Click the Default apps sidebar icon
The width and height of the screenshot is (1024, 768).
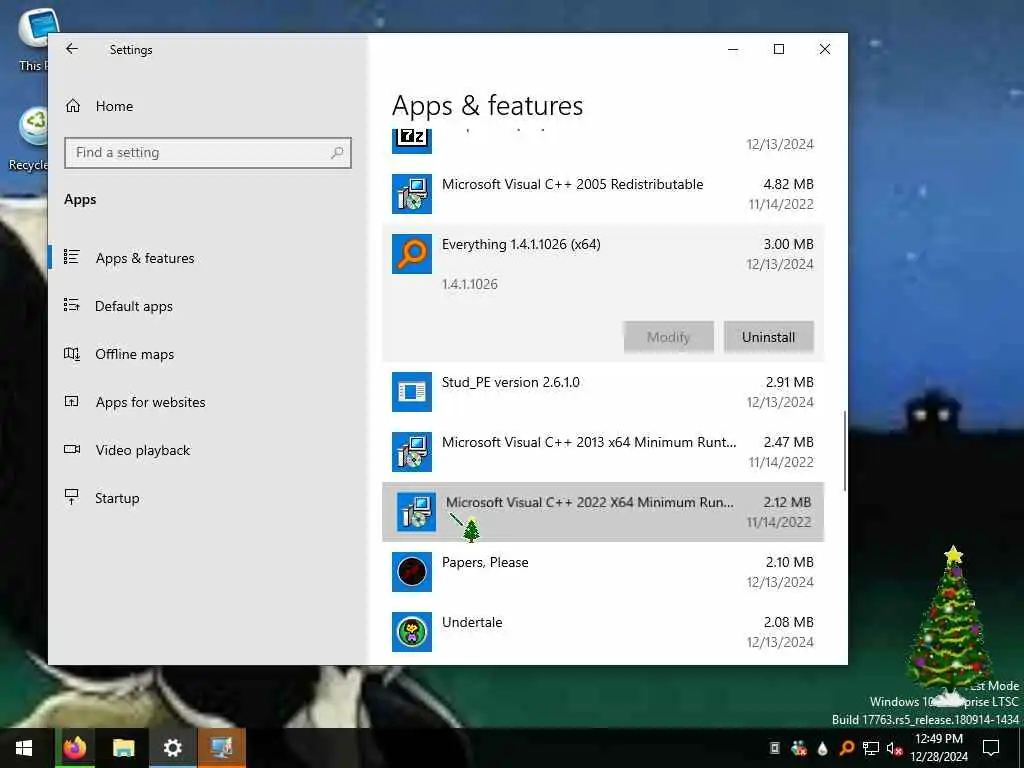point(72,305)
